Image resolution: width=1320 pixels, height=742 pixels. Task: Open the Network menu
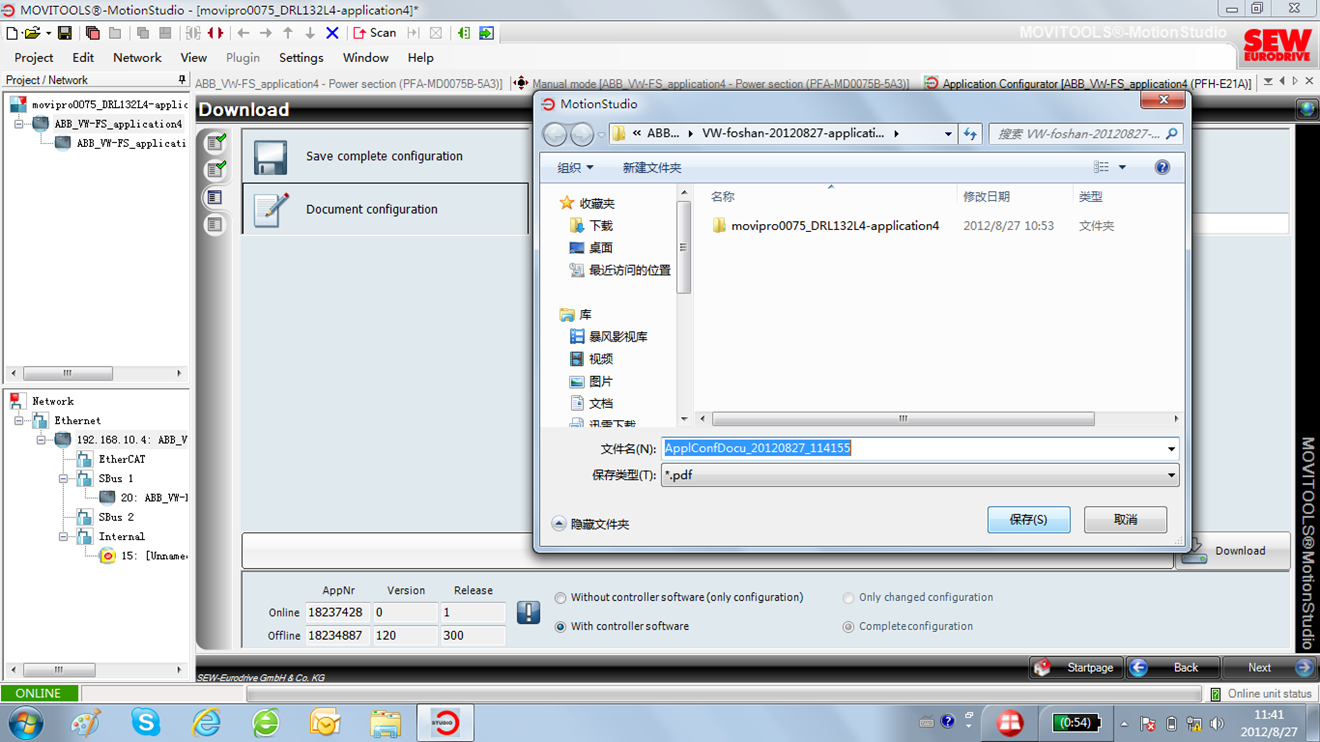(137, 58)
